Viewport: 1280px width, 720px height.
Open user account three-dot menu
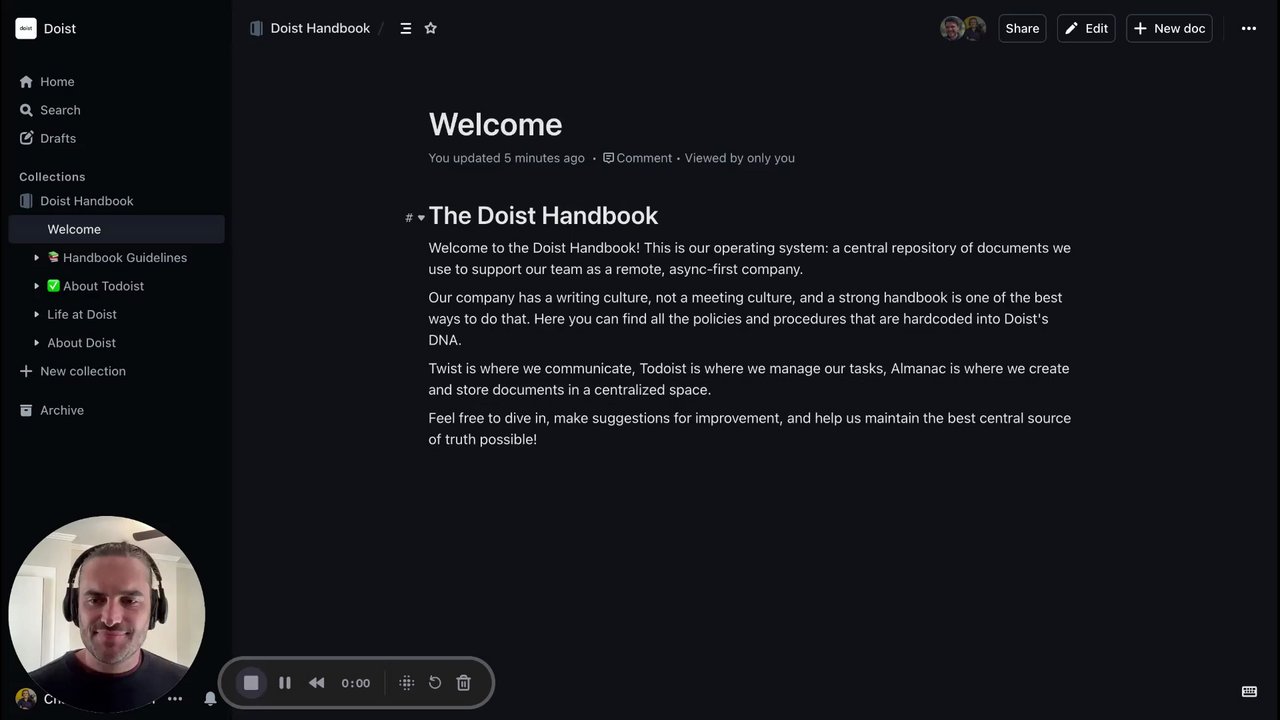(175, 699)
